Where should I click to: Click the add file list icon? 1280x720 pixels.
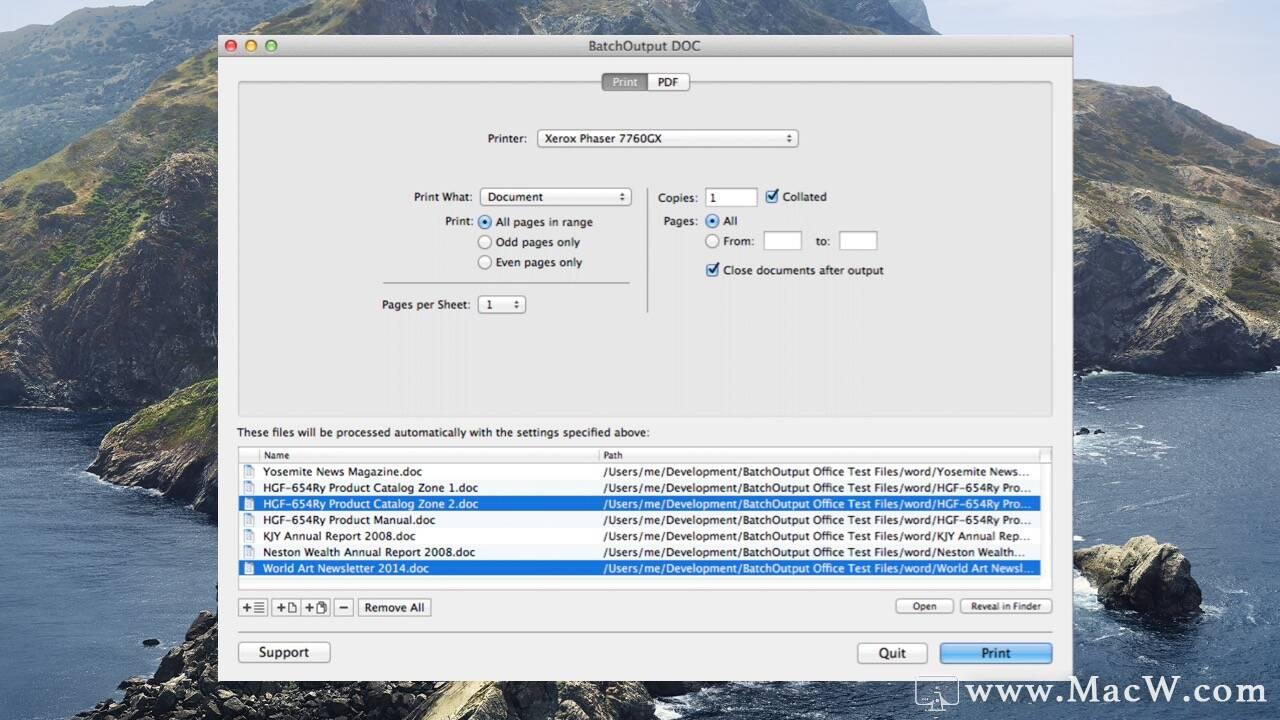pos(252,607)
